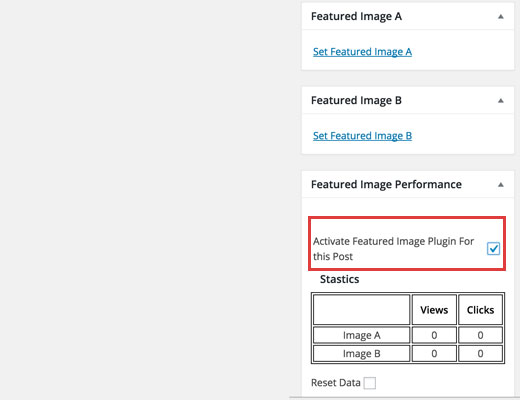The height and width of the screenshot is (400, 520).
Task: Click the Featured Image B panel title
Action: [356, 100]
